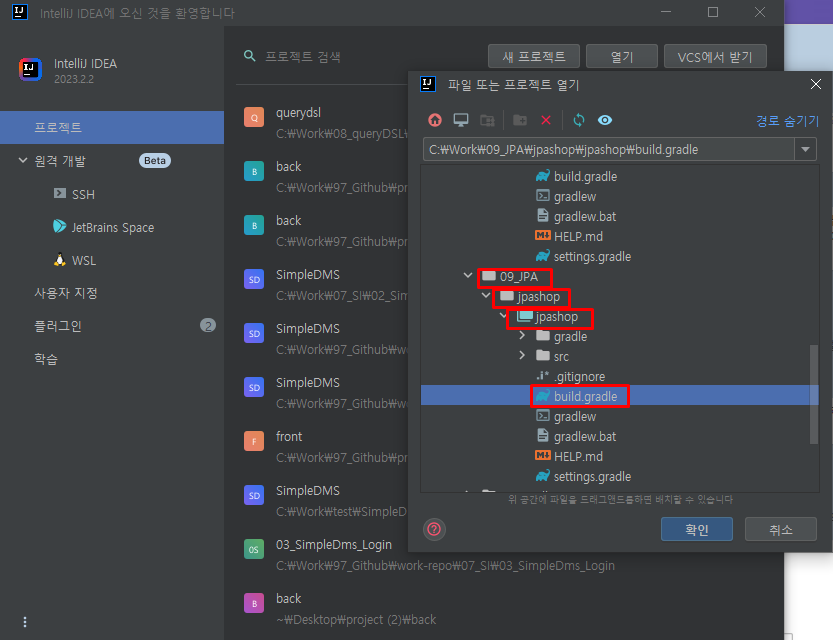Image resolution: width=833 pixels, height=640 pixels.
Task: Select the bottom settings.gradle file
Action: click(584, 476)
